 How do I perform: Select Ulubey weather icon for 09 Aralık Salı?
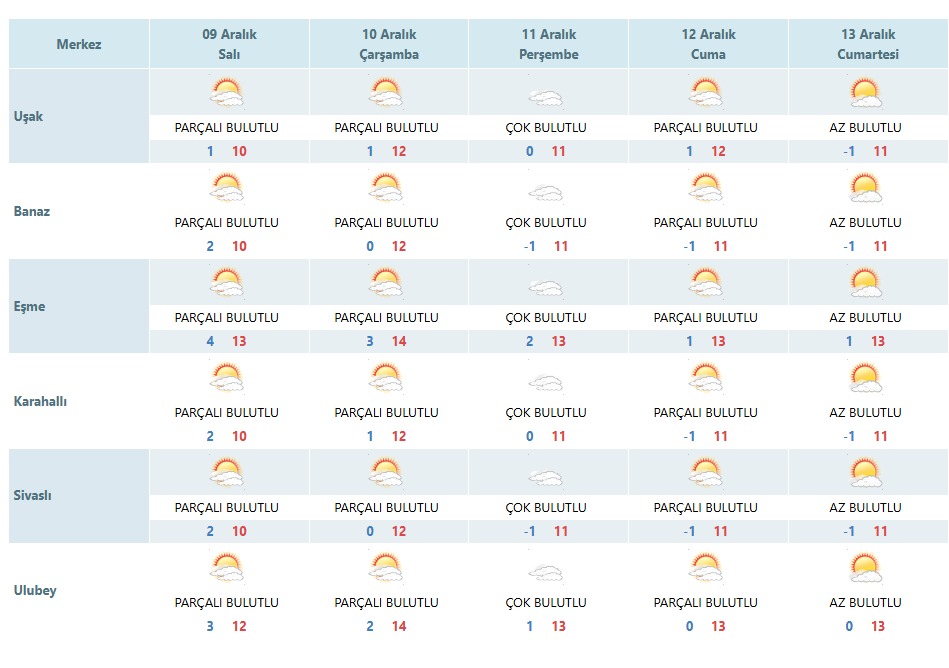(227, 568)
